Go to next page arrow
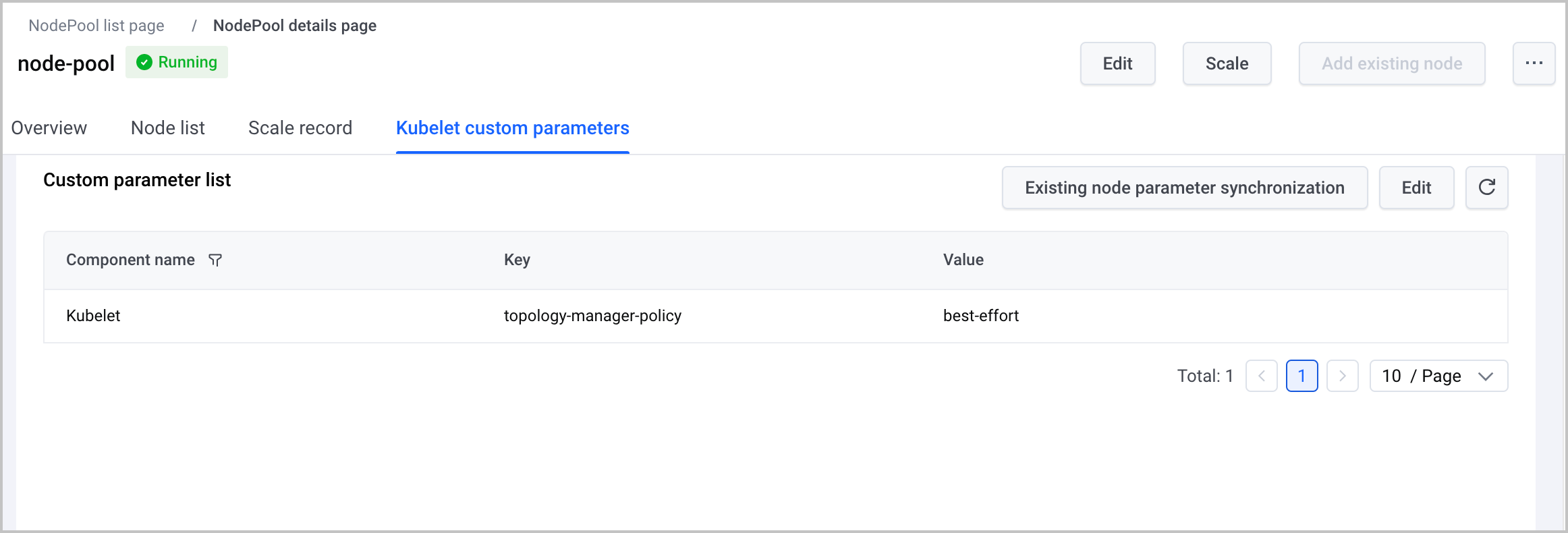Viewport: 1568px width, 533px height. (x=1342, y=376)
